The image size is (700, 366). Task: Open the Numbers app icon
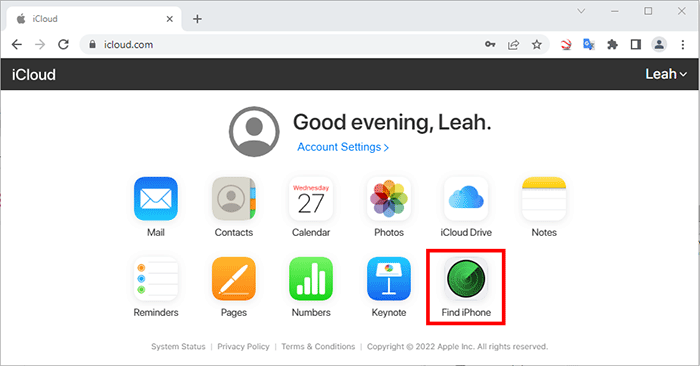[311, 279]
